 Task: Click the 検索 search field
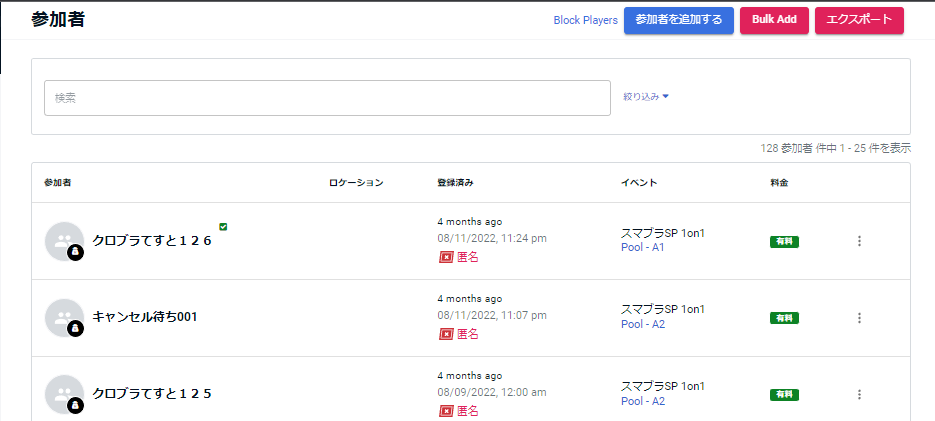pyautogui.click(x=327, y=98)
